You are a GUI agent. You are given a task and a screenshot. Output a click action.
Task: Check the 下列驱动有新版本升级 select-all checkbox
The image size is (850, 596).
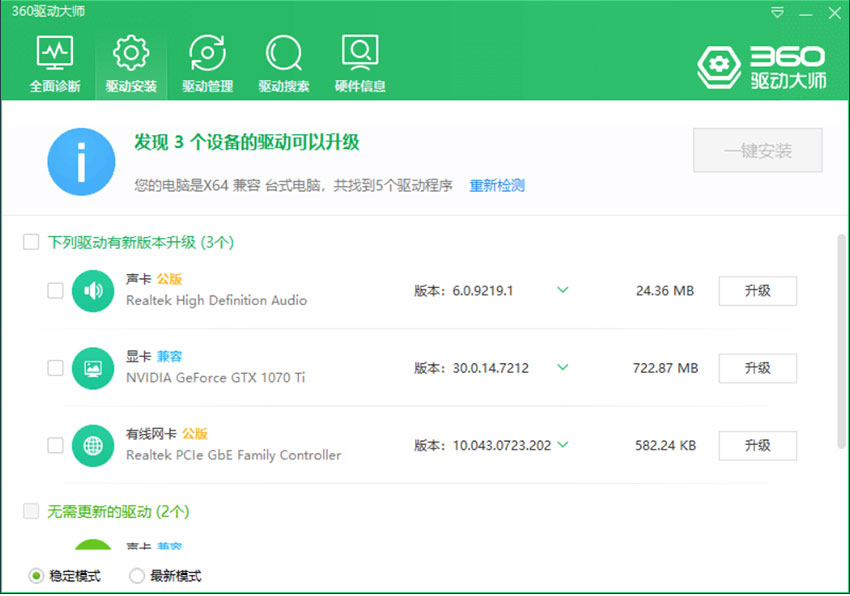coord(31,242)
